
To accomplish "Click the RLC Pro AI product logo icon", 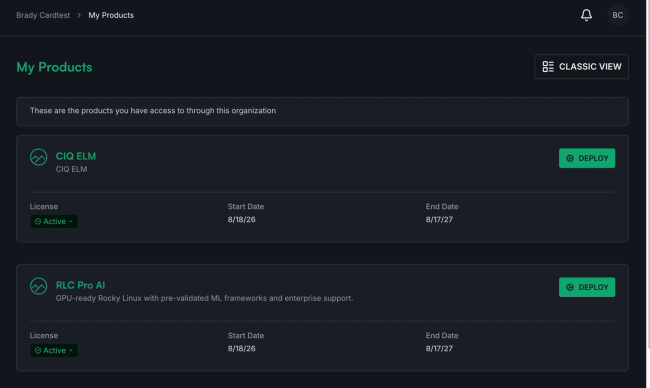I will [x=39, y=286].
